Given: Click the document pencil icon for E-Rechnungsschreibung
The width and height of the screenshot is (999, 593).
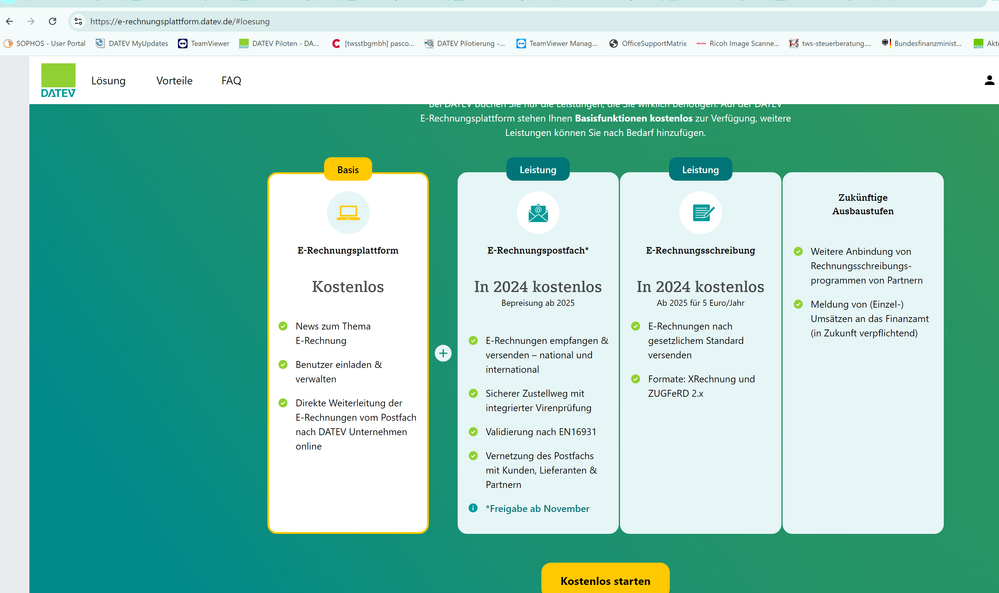Looking at the screenshot, I should point(700,212).
